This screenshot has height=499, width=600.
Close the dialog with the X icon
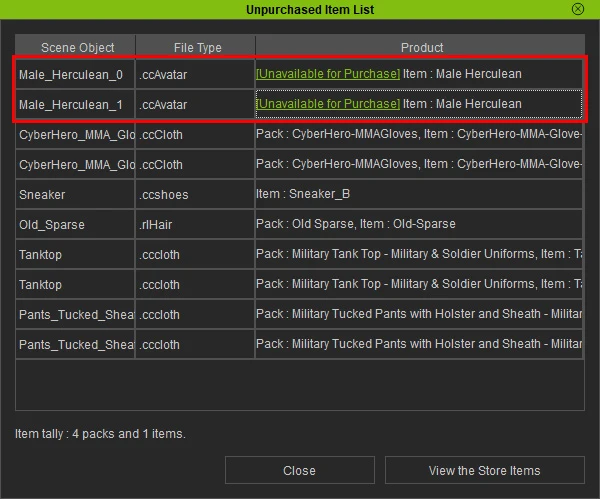578,9
